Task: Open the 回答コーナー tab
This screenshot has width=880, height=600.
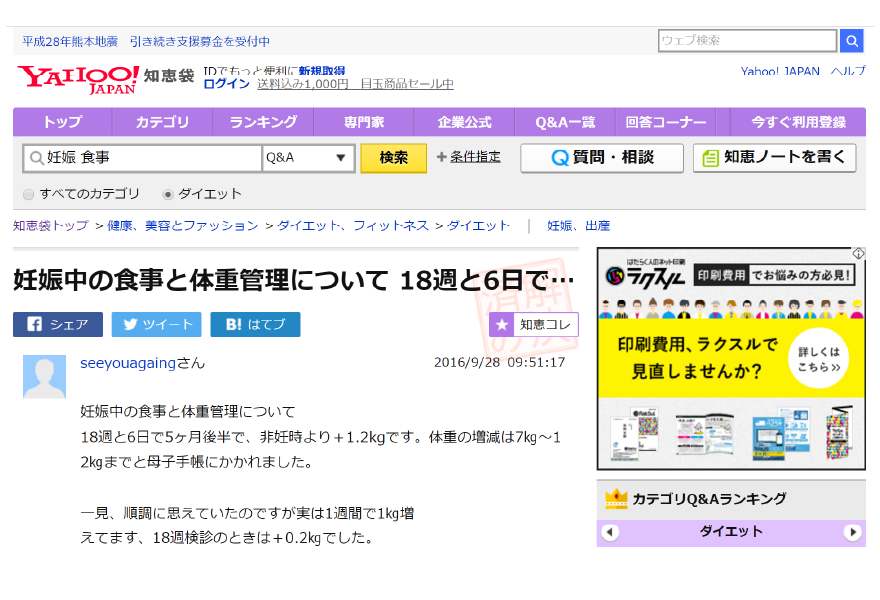Action: (x=665, y=122)
